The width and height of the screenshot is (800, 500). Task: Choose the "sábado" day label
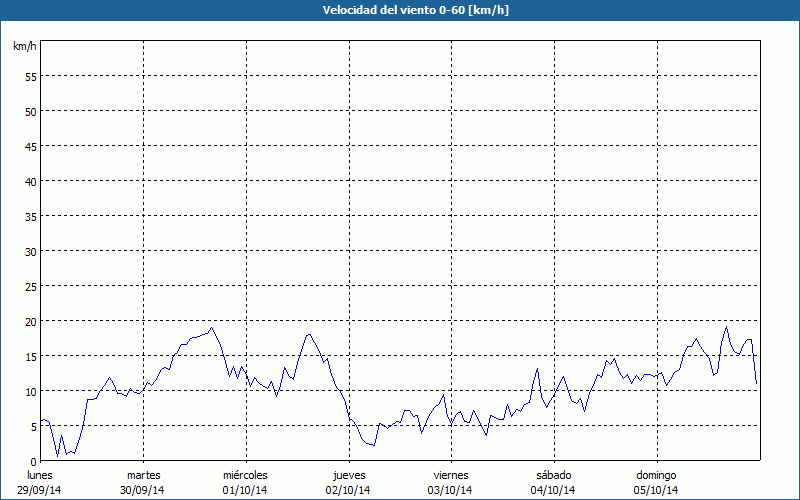554,474
